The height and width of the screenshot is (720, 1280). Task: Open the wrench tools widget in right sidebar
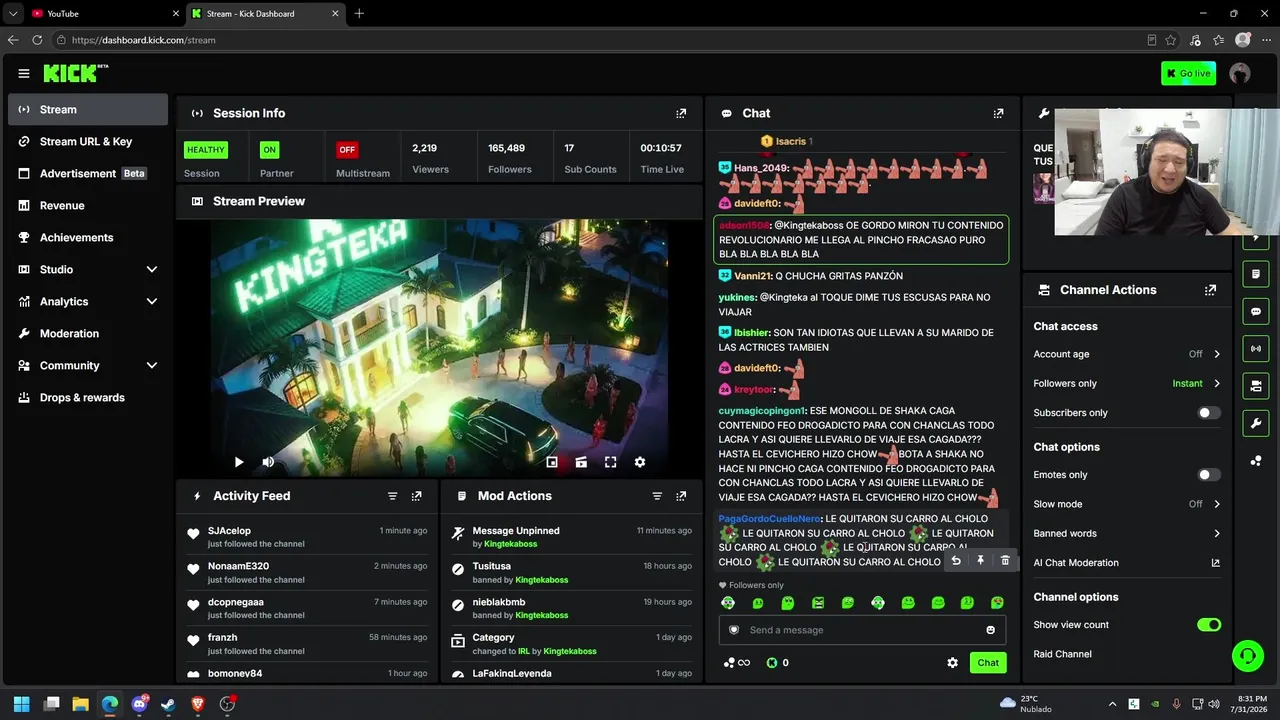pos(1256,423)
